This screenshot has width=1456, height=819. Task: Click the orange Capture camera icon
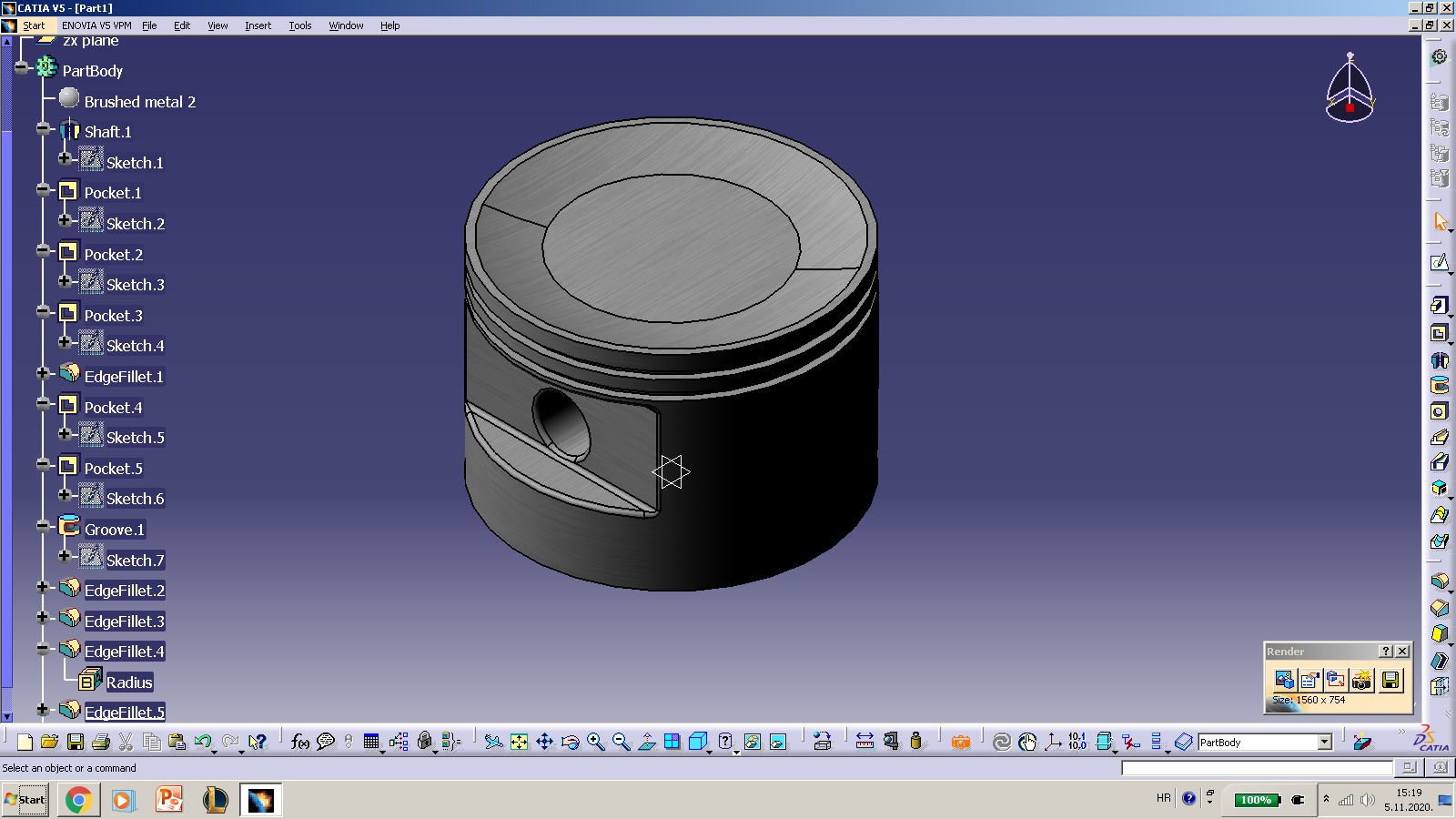click(960, 742)
